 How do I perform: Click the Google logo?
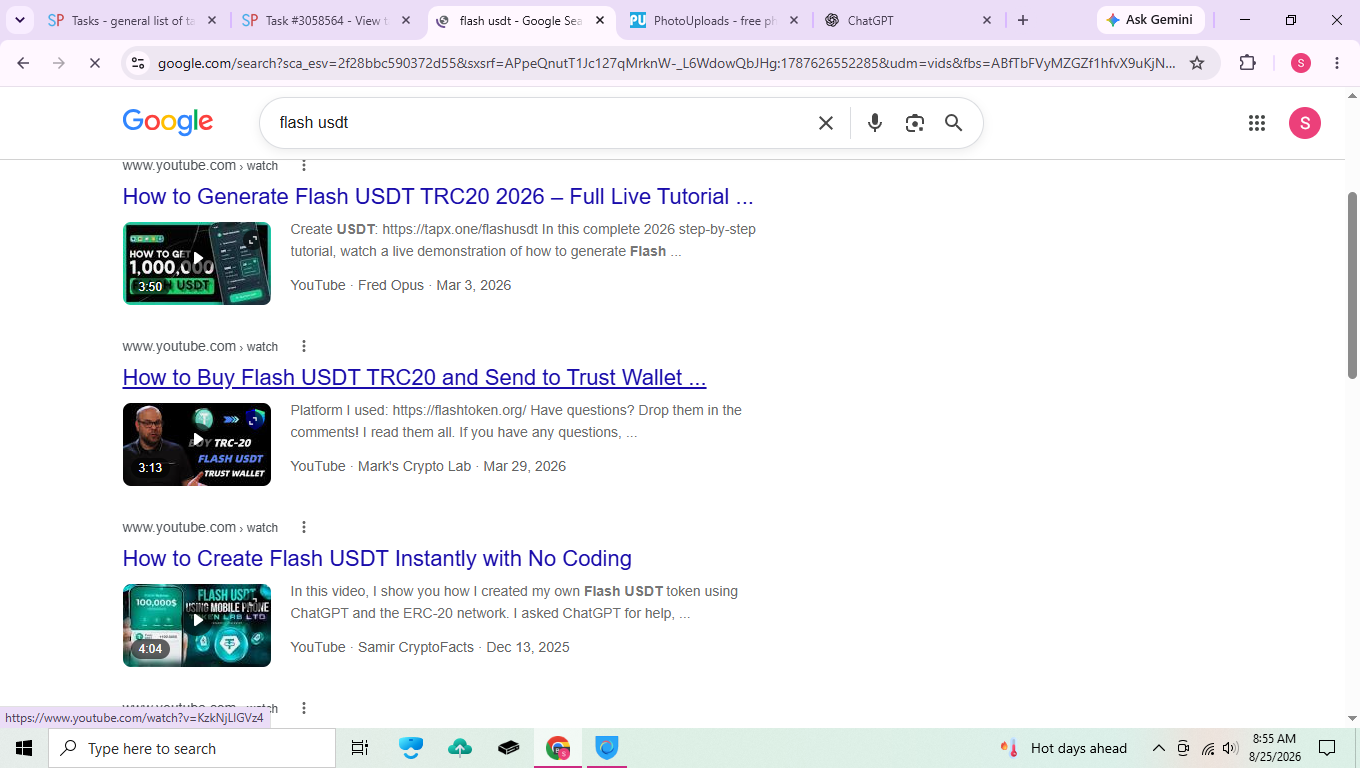click(168, 122)
